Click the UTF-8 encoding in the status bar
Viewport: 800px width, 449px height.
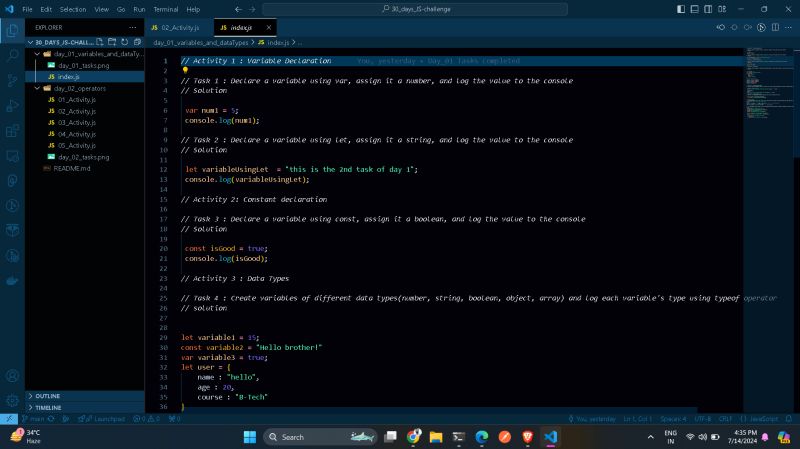pos(703,419)
